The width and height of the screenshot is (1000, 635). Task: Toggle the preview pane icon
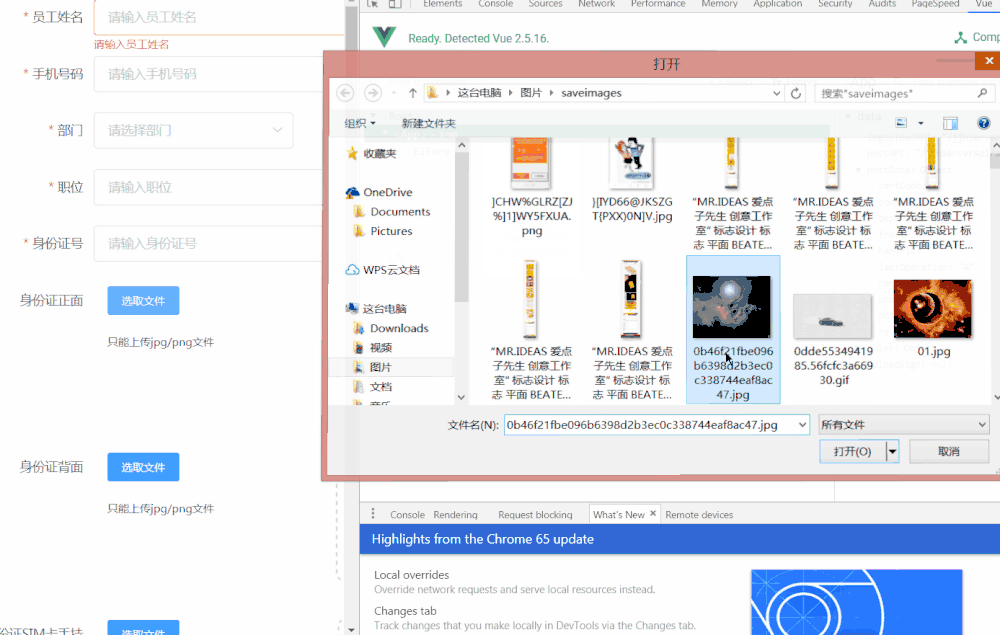point(950,123)
